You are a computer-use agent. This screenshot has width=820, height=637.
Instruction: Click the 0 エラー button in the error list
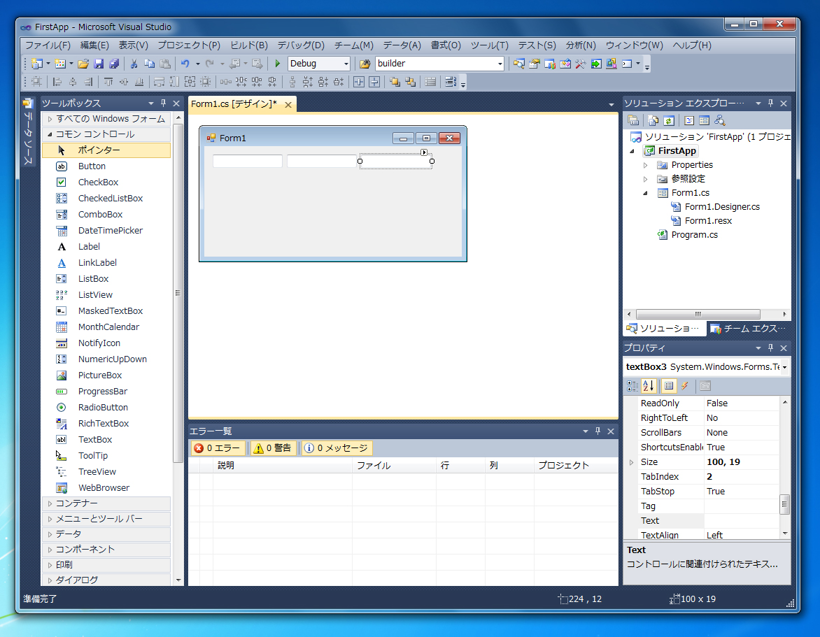point(217,447)
